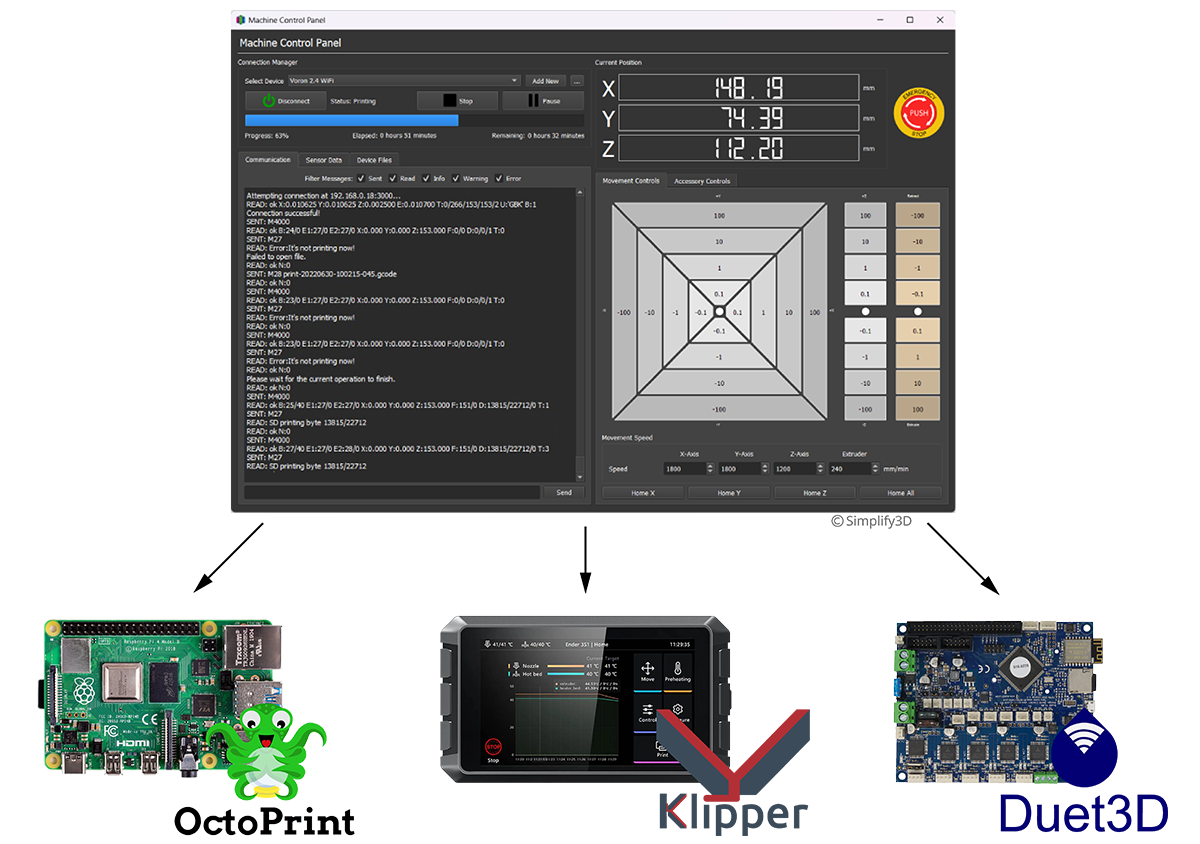Click the Z position readout 112.20
The width and height of the screenshot is (1200, 844).
click(x=740, y=148)
